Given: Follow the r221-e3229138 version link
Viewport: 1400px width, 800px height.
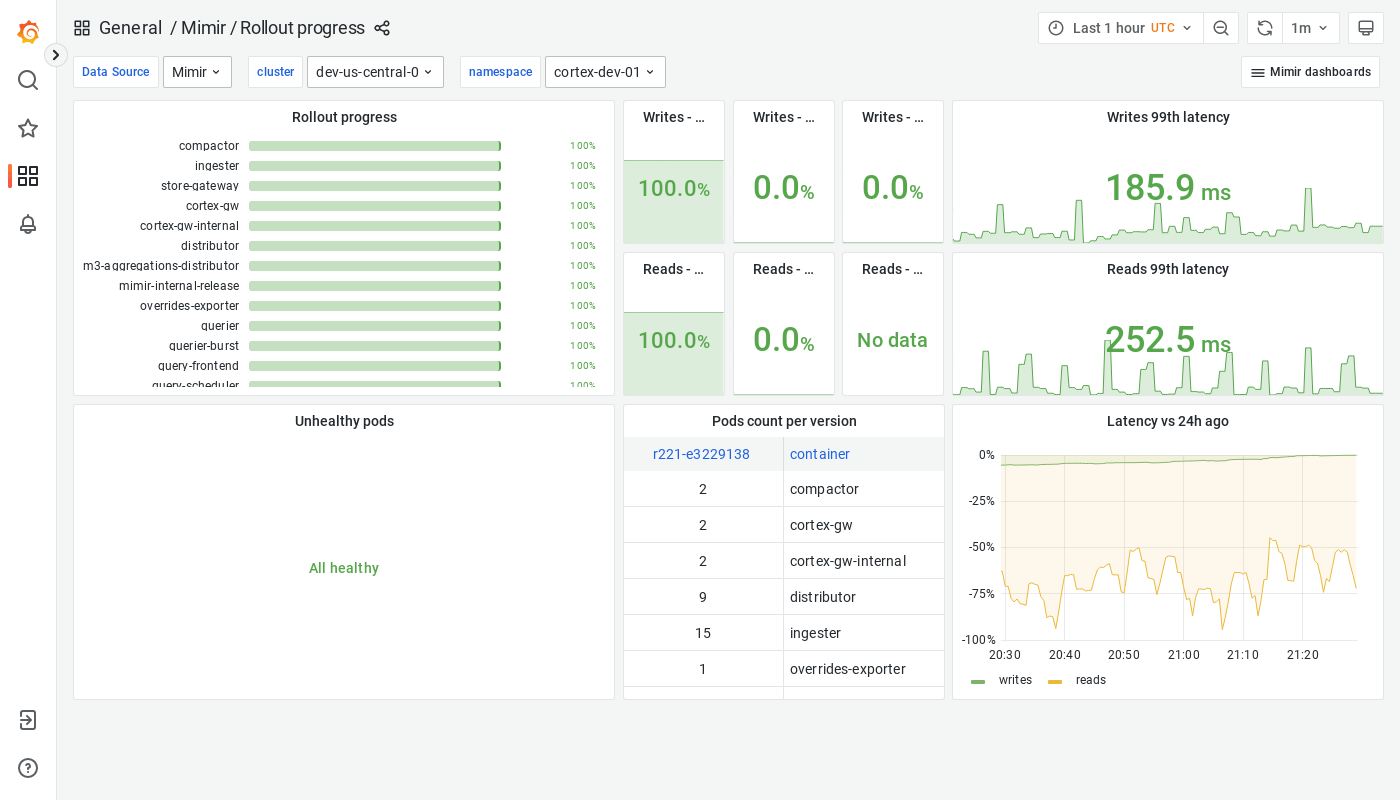Looking at the screenshot, I should click(702, 454).
